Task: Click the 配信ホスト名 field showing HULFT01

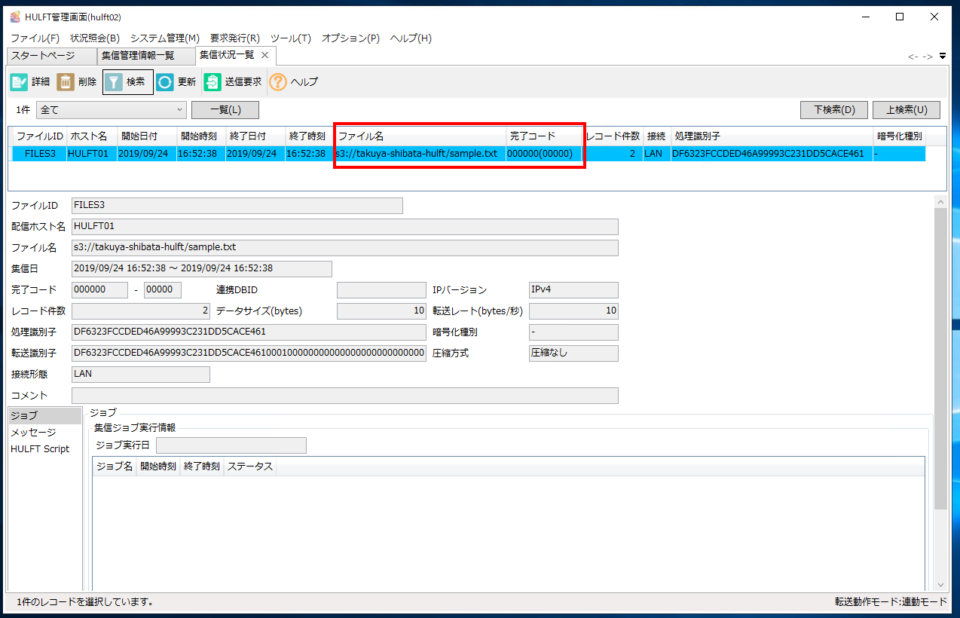Action: (x=345, y=227)
